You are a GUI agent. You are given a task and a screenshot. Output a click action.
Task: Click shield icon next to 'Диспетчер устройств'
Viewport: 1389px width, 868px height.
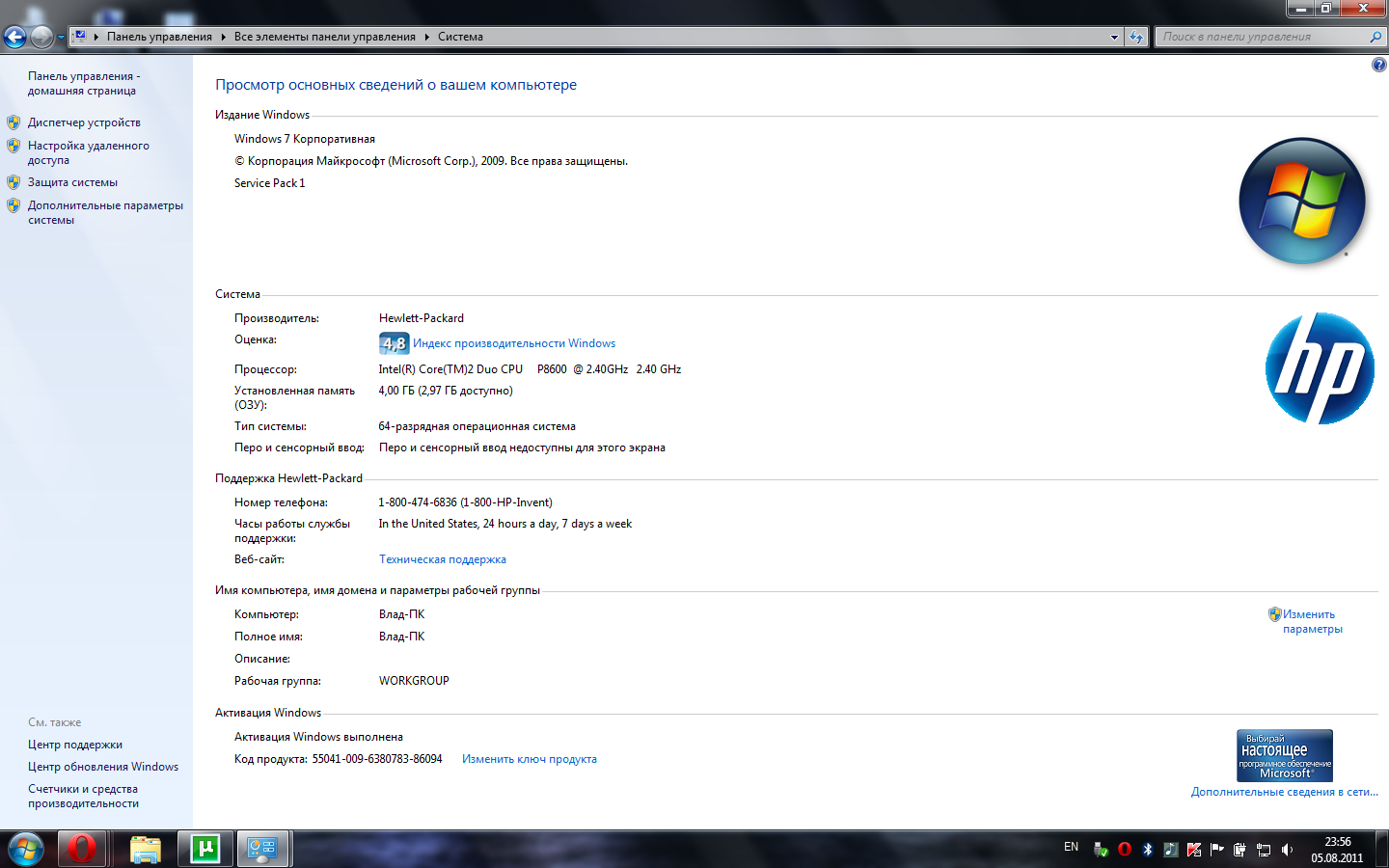coord(14,122)
